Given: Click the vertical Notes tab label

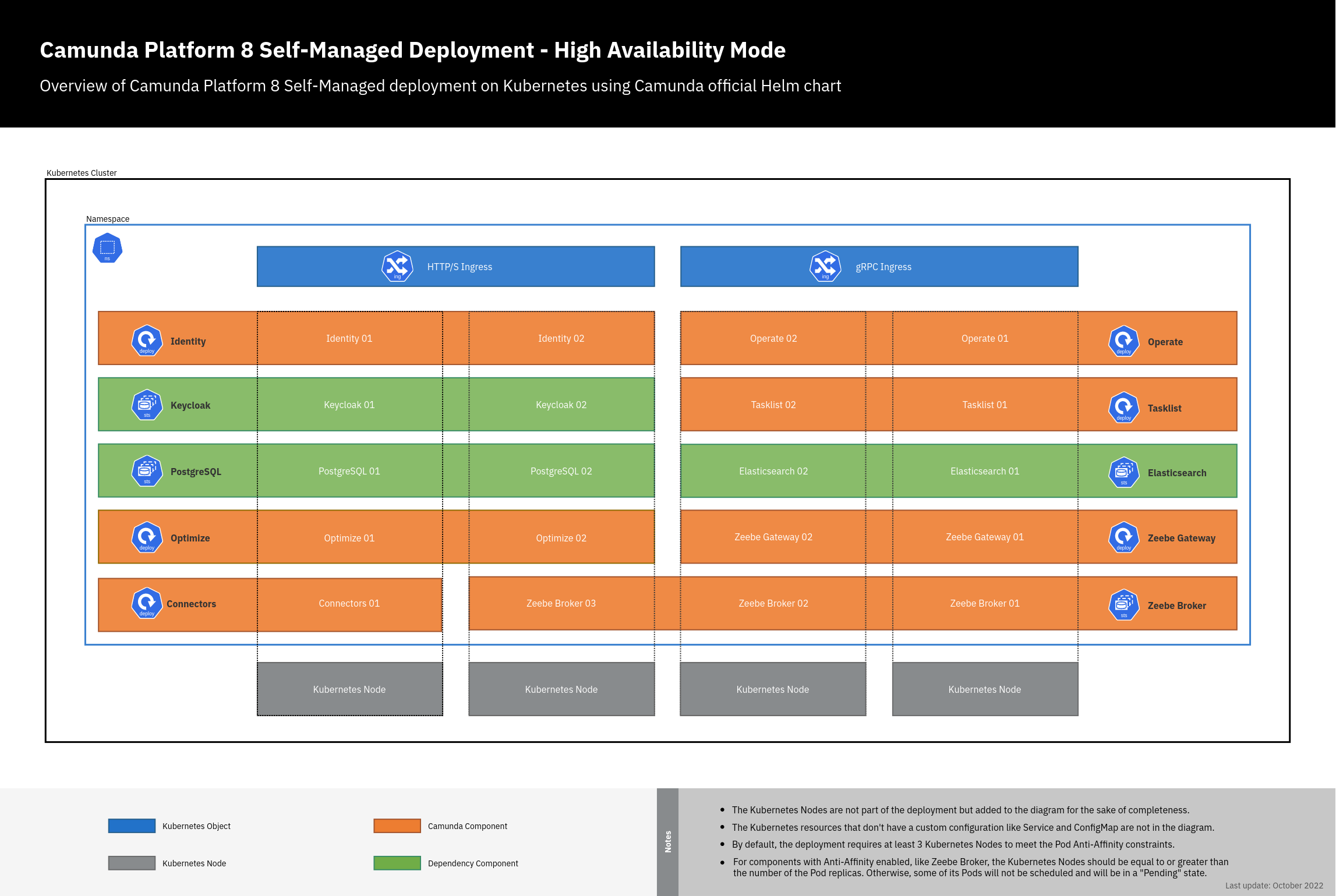Looking at the screenshot, I should 667,842.
